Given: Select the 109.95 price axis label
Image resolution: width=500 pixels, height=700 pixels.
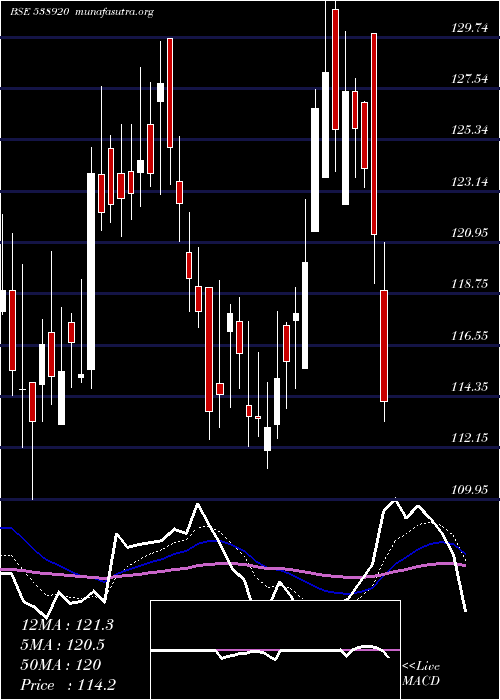Looking at the screenshot, I should [x=470, y=489].
